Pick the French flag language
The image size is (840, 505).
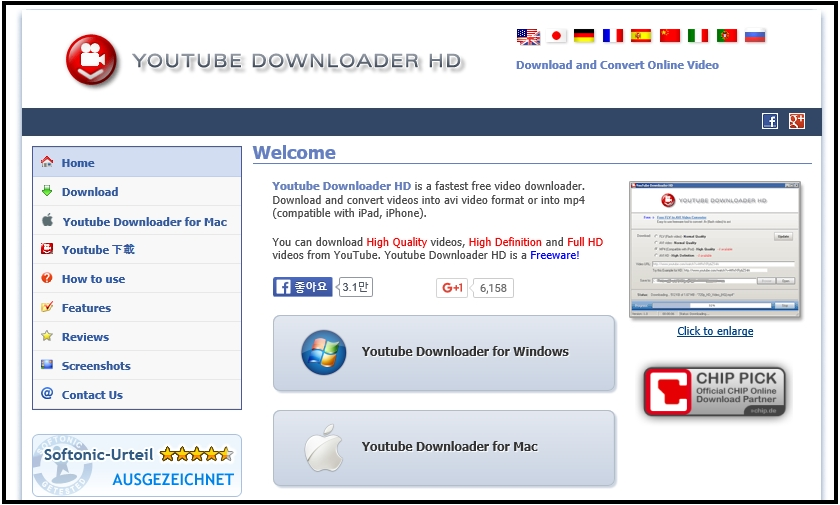point(612,36)
